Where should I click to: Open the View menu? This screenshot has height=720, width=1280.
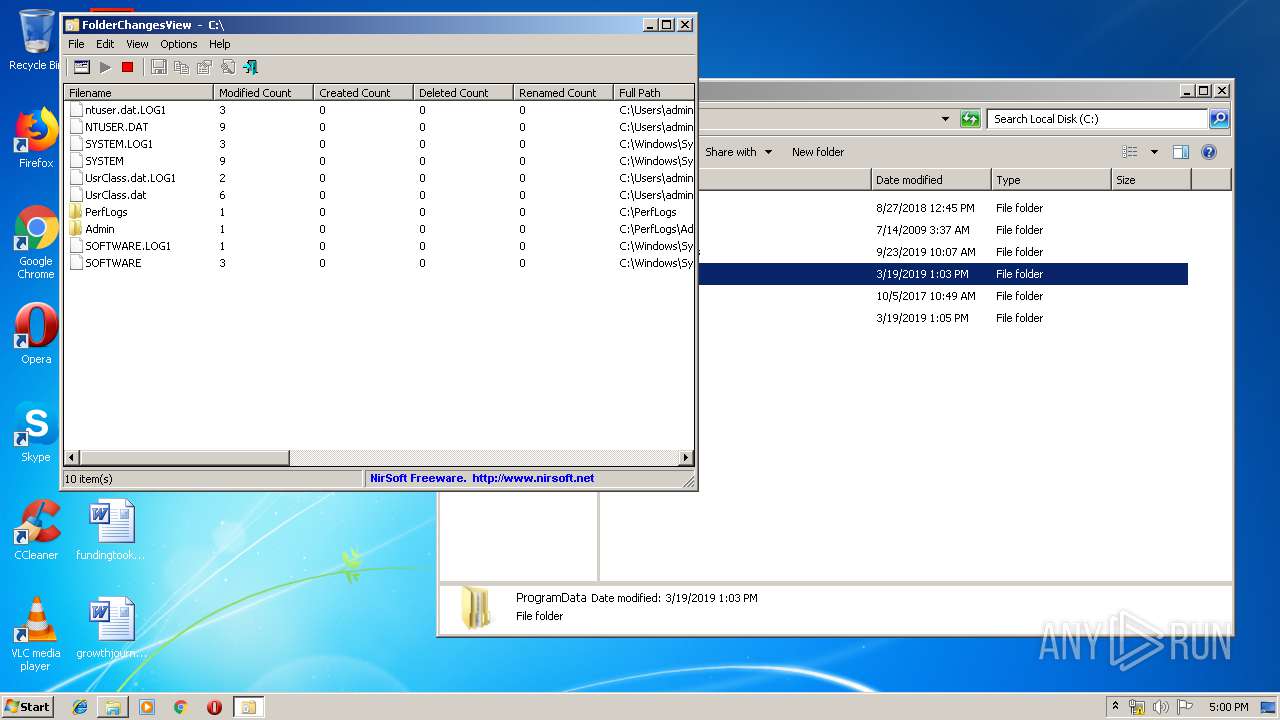(137, 44)
